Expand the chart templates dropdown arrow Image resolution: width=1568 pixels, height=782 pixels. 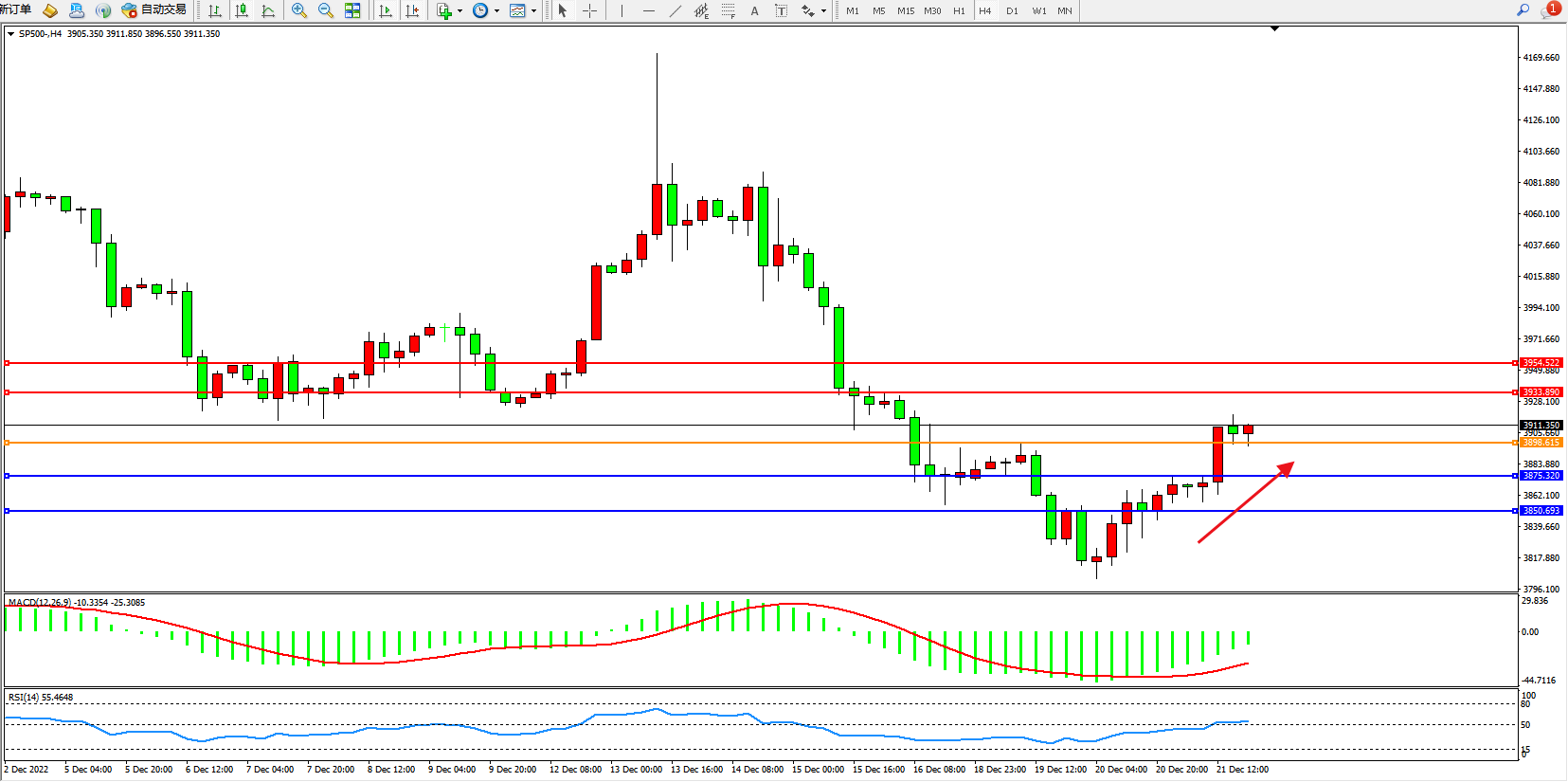[533, 11]
